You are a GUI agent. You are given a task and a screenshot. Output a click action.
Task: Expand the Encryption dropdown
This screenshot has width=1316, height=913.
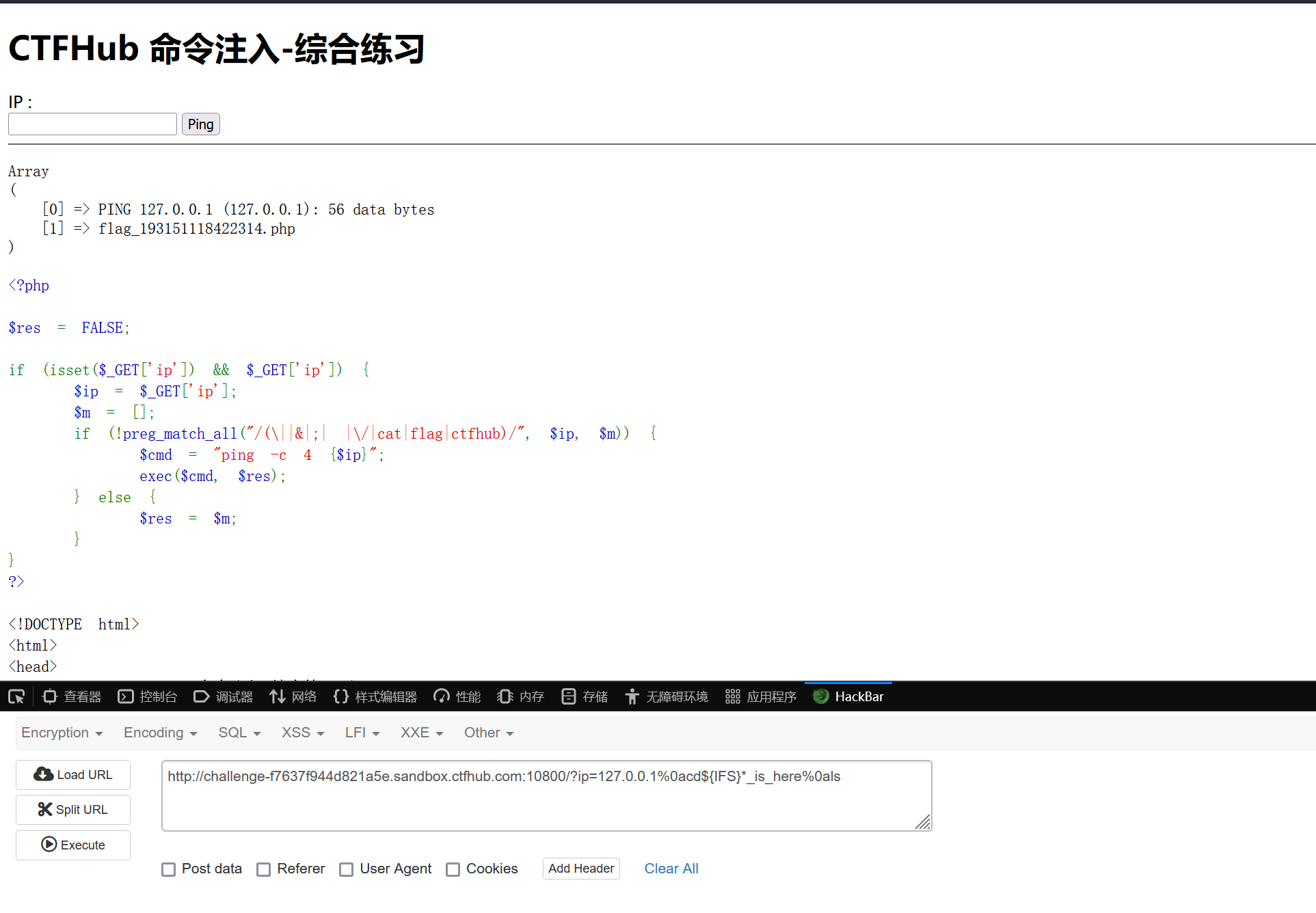tap(62, 733)
